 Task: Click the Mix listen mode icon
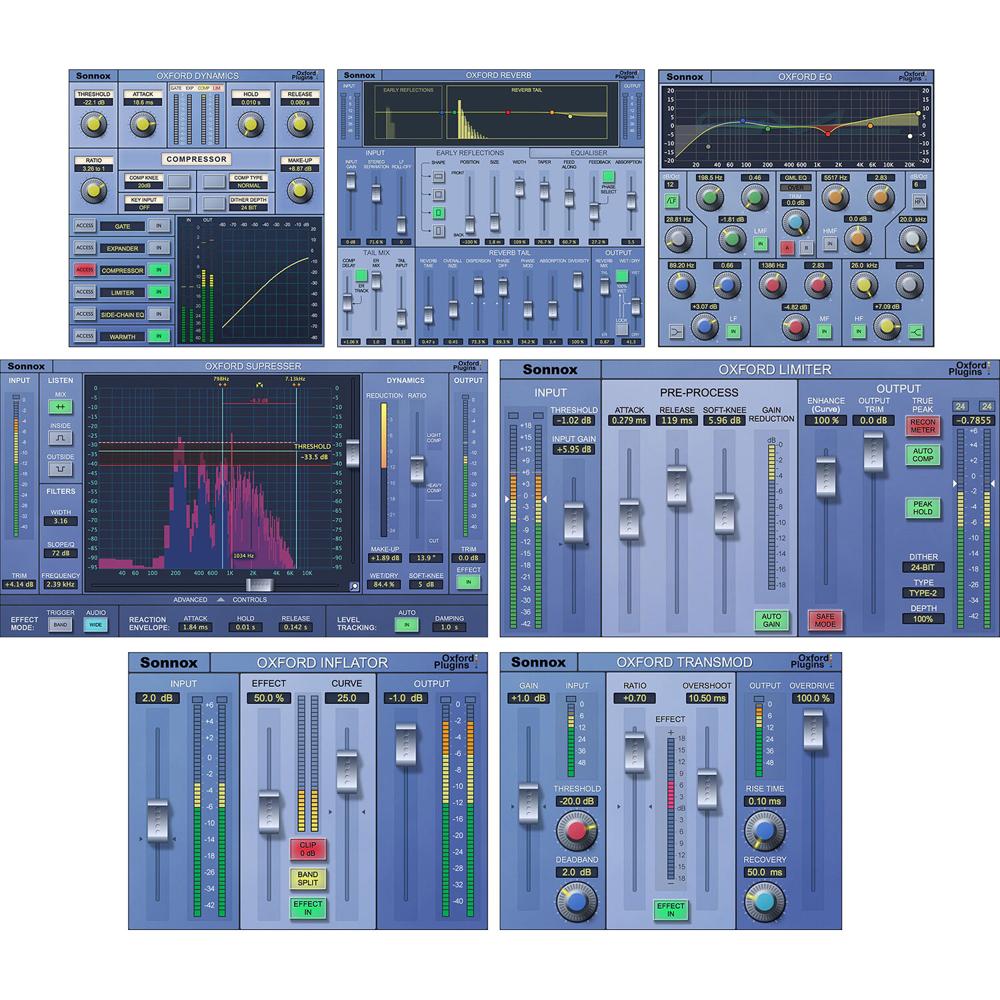pyautogui.click(x=59, y=408)
